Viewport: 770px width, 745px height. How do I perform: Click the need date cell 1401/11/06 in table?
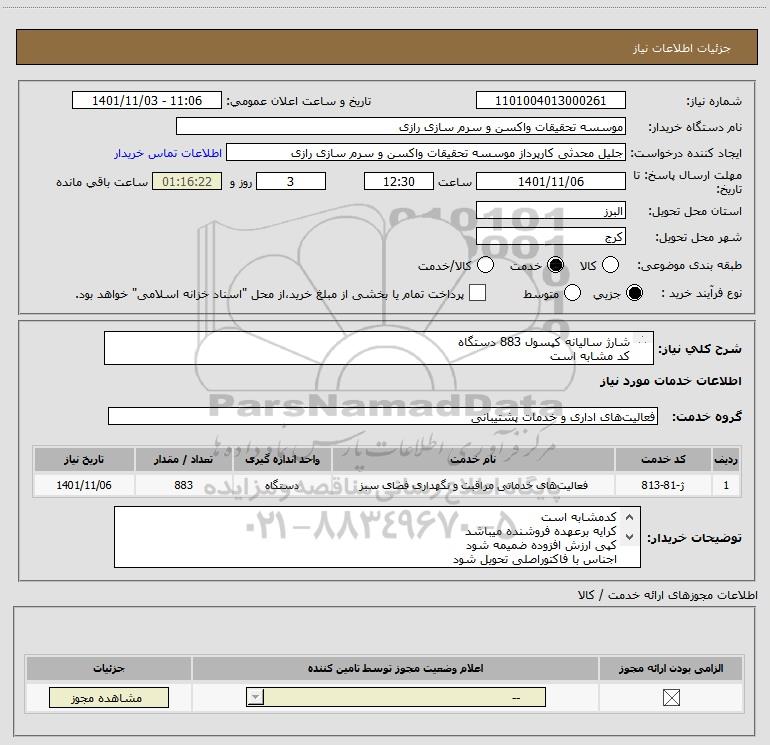click(x=84, y=485)
